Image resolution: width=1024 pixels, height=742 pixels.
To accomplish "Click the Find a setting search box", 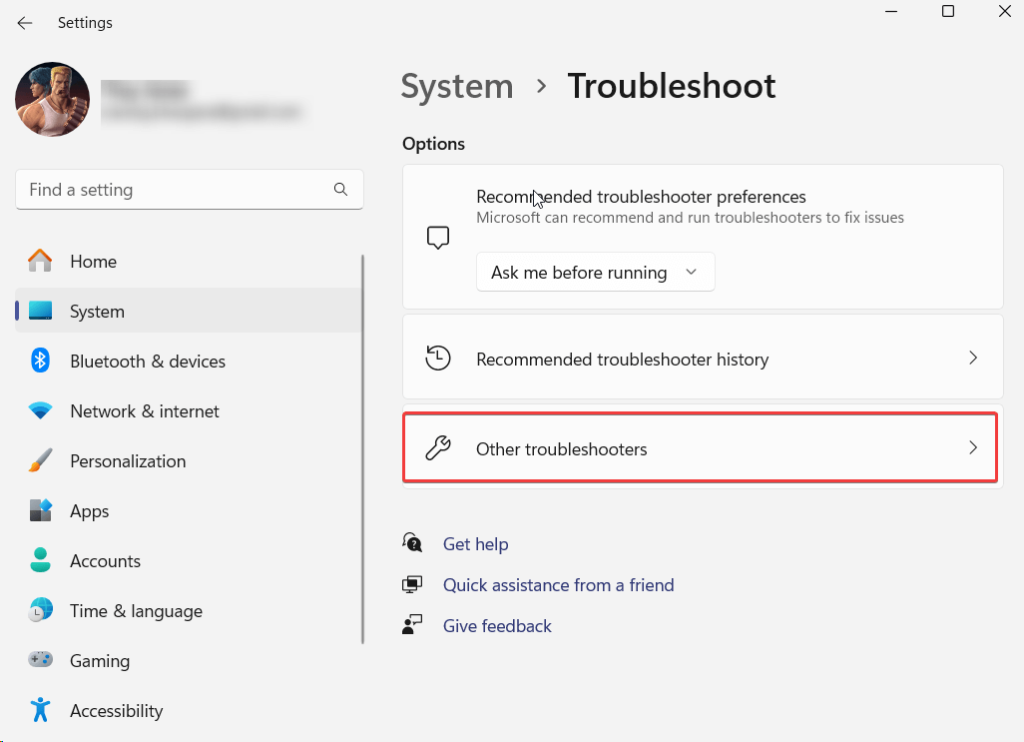I will 175,189.
